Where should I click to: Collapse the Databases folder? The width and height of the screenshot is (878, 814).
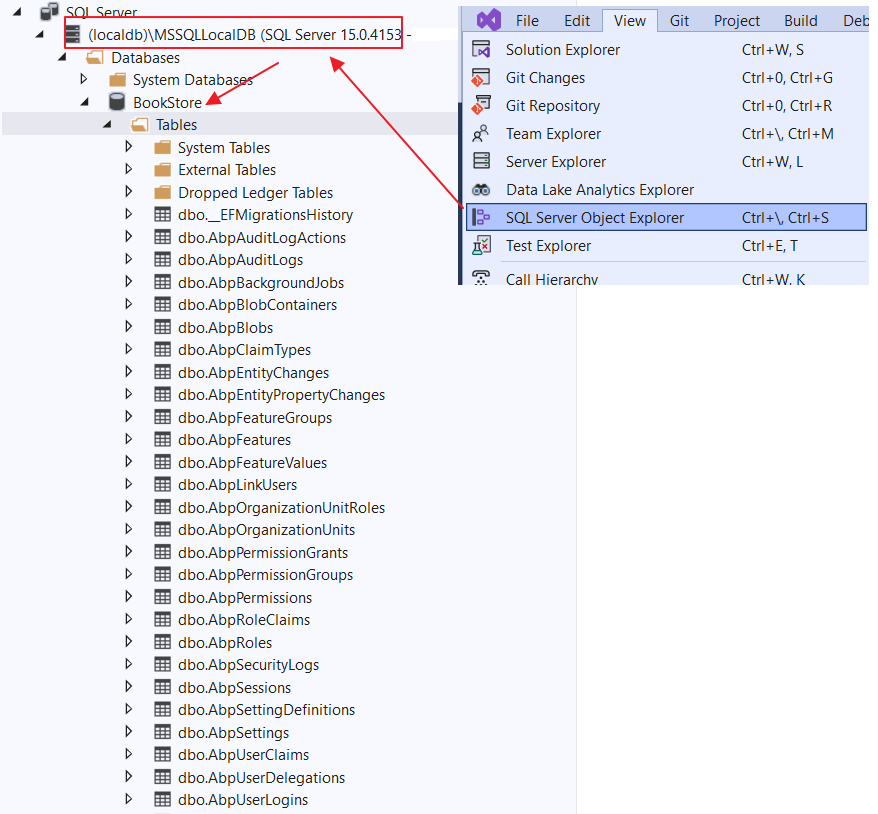(62, 57)
